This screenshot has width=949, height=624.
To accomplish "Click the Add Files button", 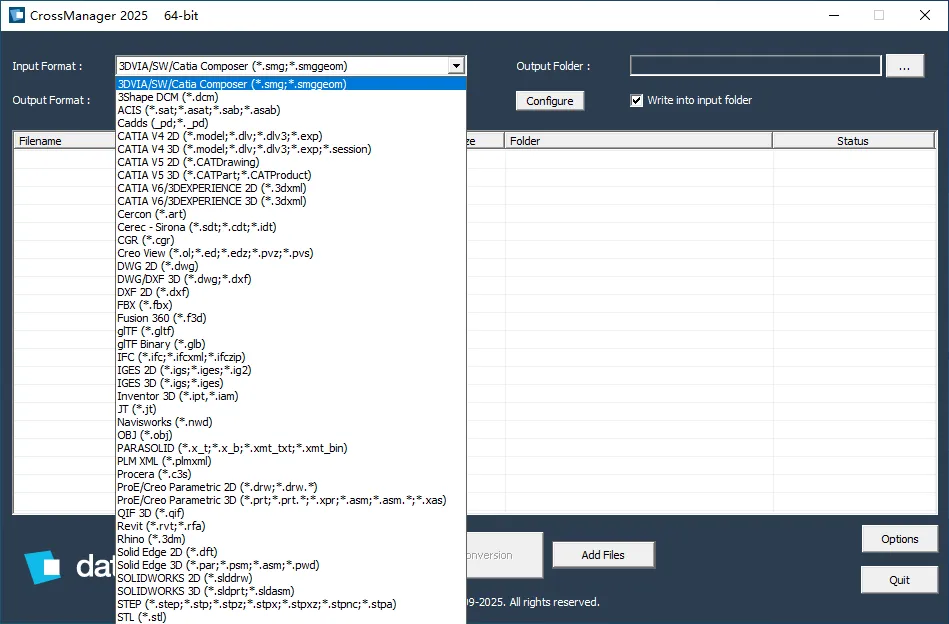I will [603, 555].
